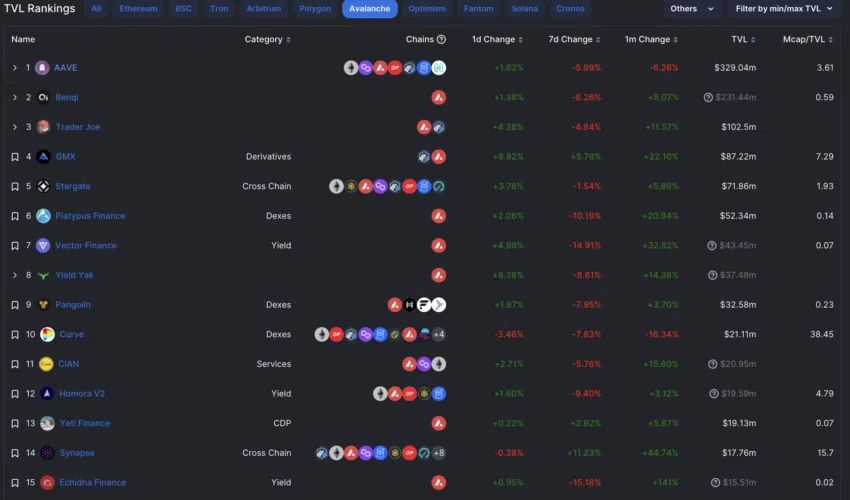
Task: Open the AAVE protocol logo icon
Action: (x=42, y=68)
